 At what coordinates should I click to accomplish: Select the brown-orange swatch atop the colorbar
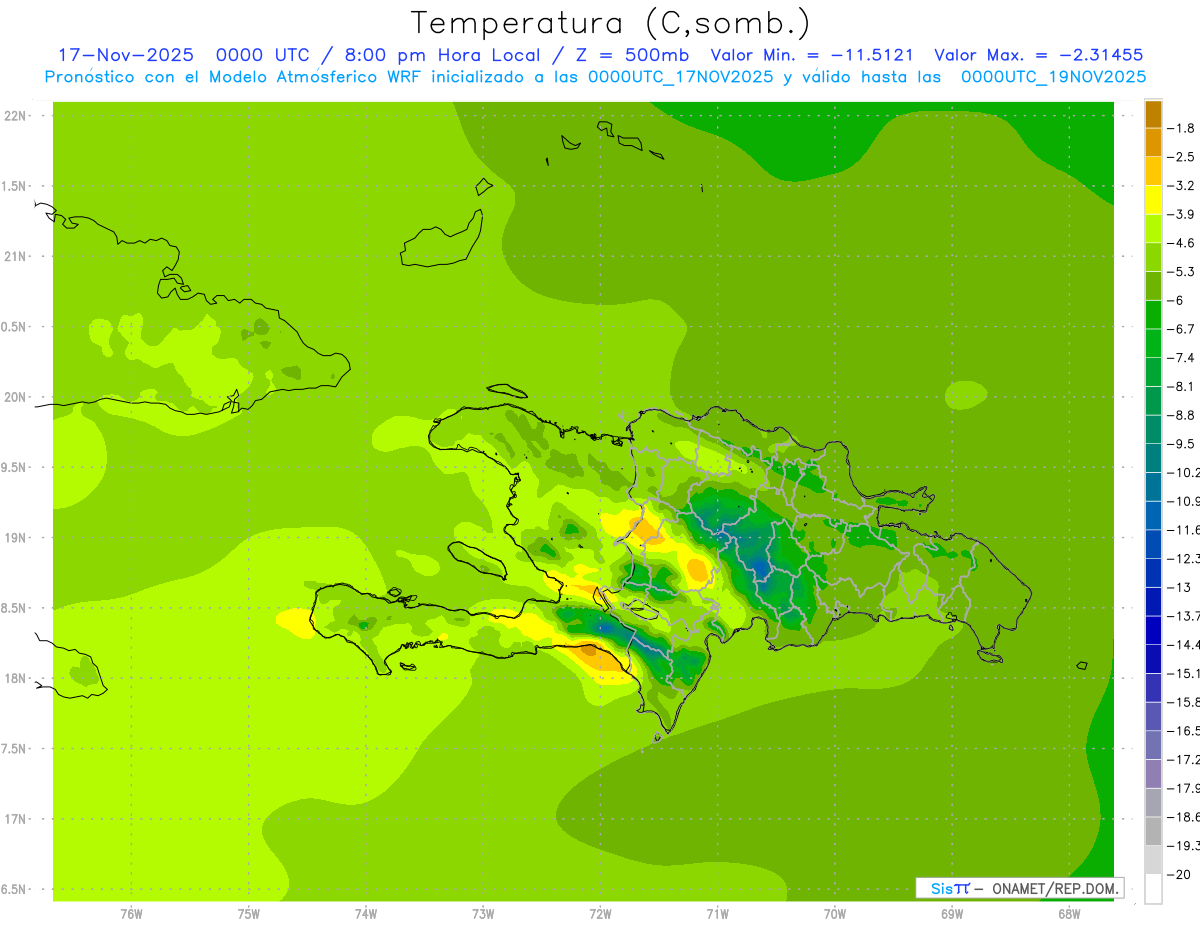point(1153,114)
